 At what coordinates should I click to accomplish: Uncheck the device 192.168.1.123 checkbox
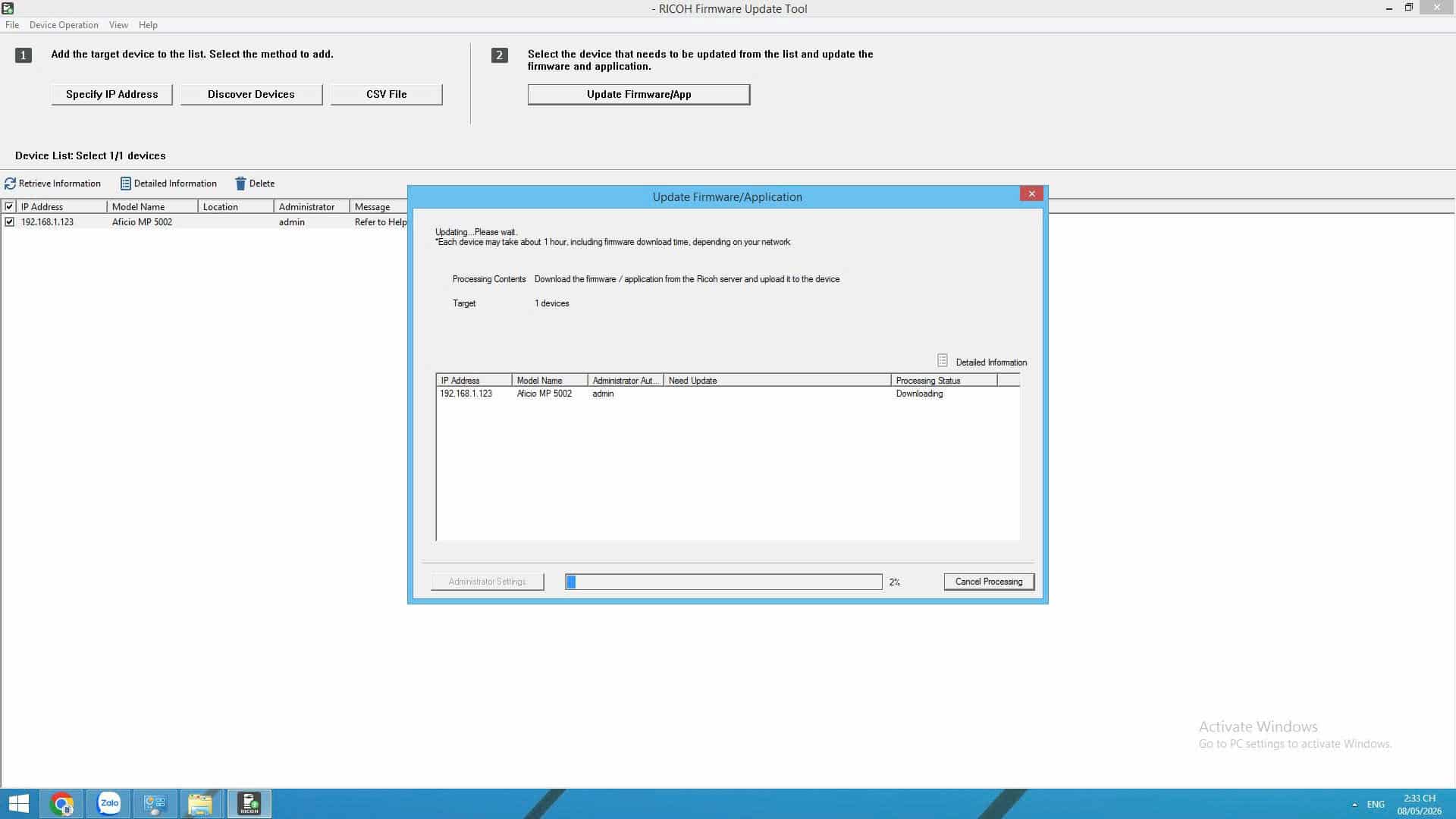9,222
